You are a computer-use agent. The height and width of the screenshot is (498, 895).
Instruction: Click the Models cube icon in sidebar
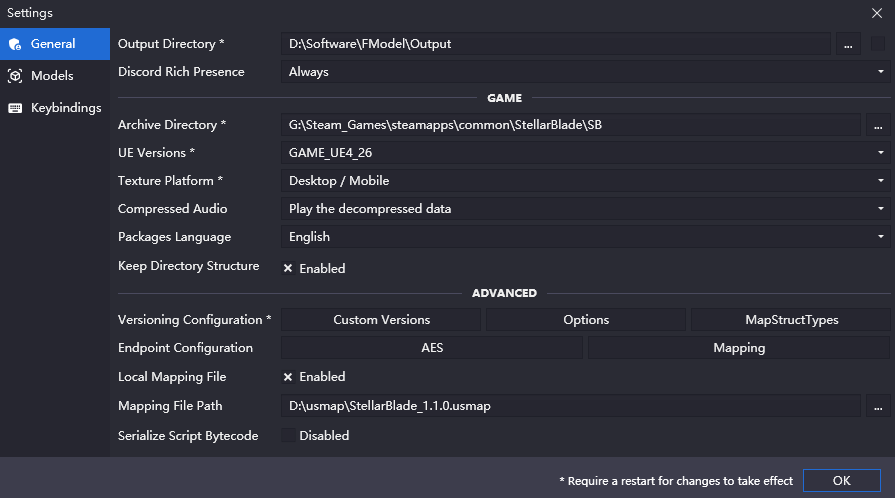pyautogui.click(x=15, y=76)
